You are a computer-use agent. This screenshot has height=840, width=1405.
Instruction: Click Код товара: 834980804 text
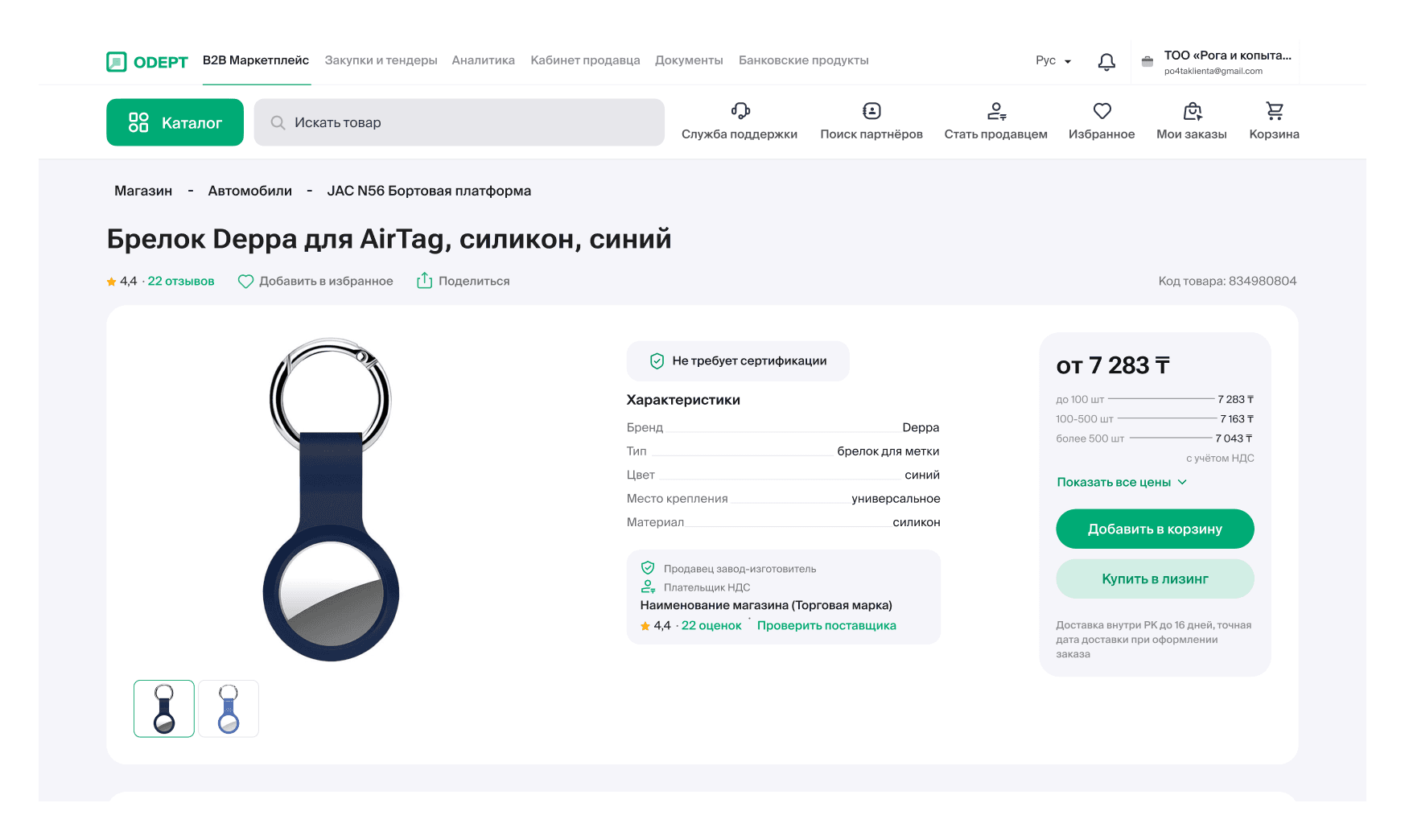click(x=1227, y=281)
